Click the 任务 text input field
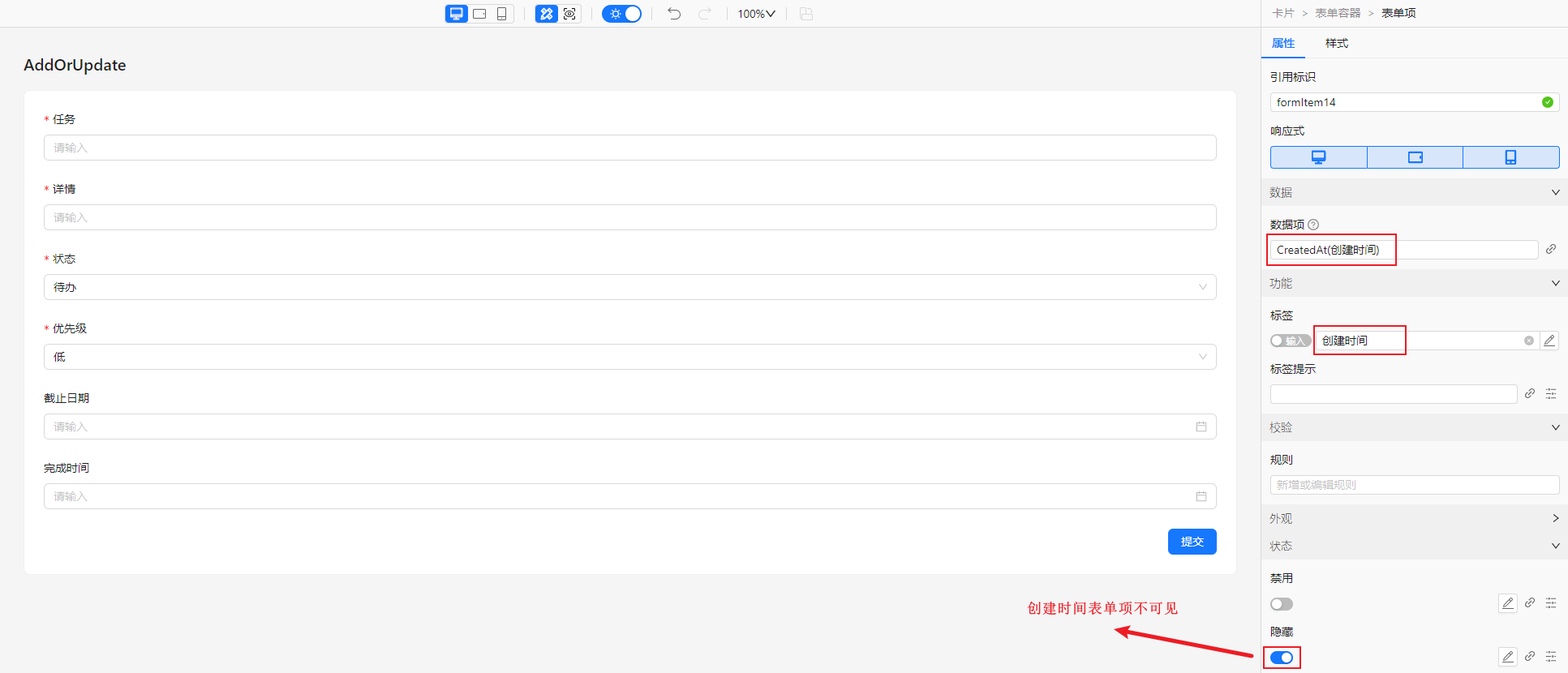This screenshot has width=1568, height=673. (629, 148)
